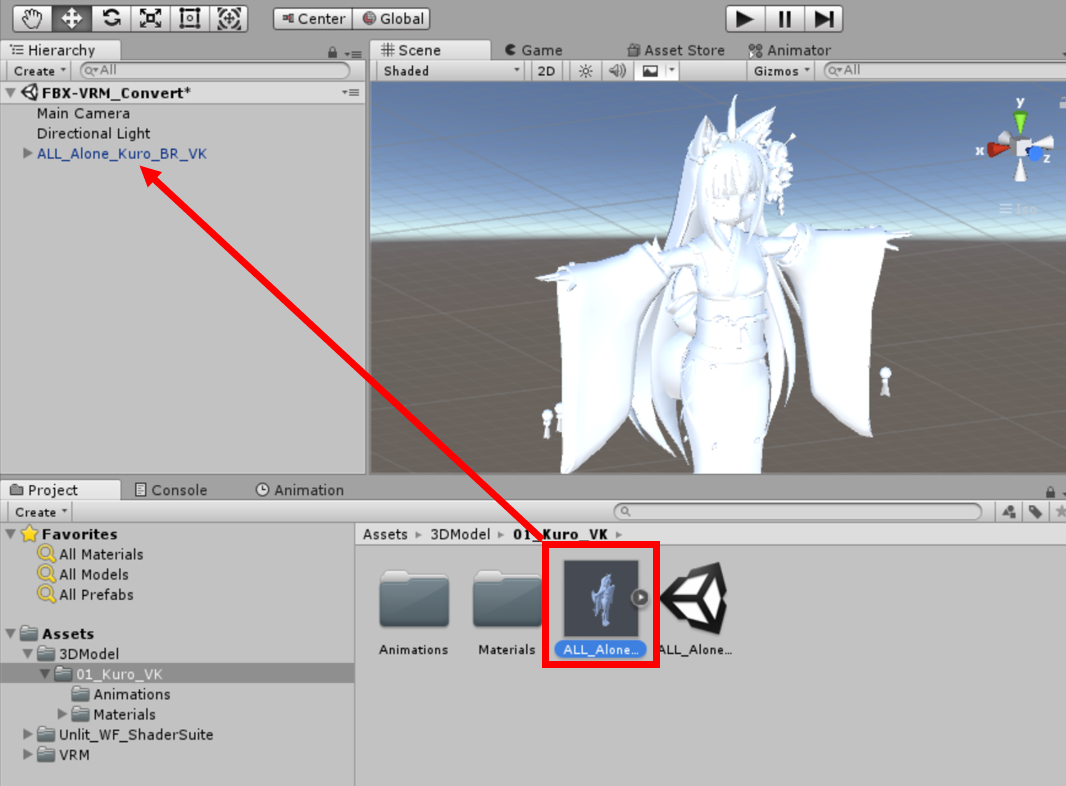Click the Step forward button
This screenshot has width=1066, height=786.
tap(823, 18)
